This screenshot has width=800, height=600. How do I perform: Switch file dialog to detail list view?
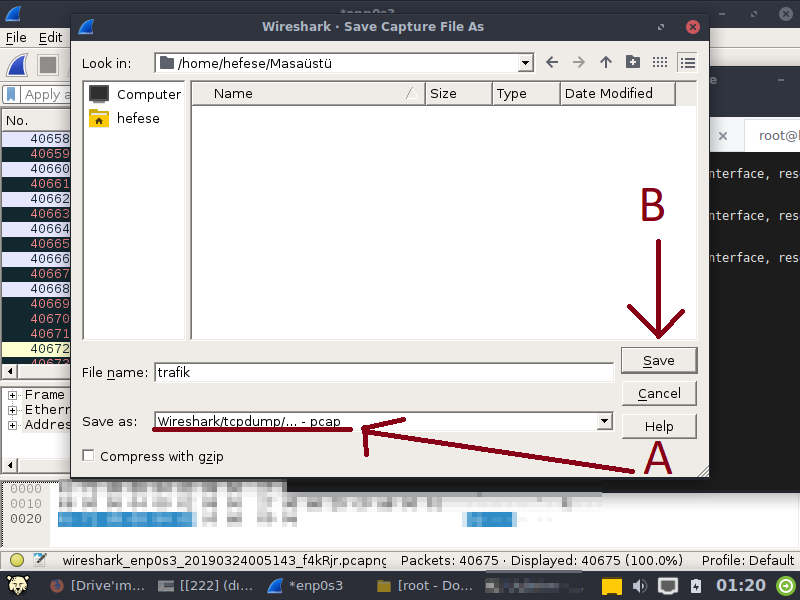[687, 63]
